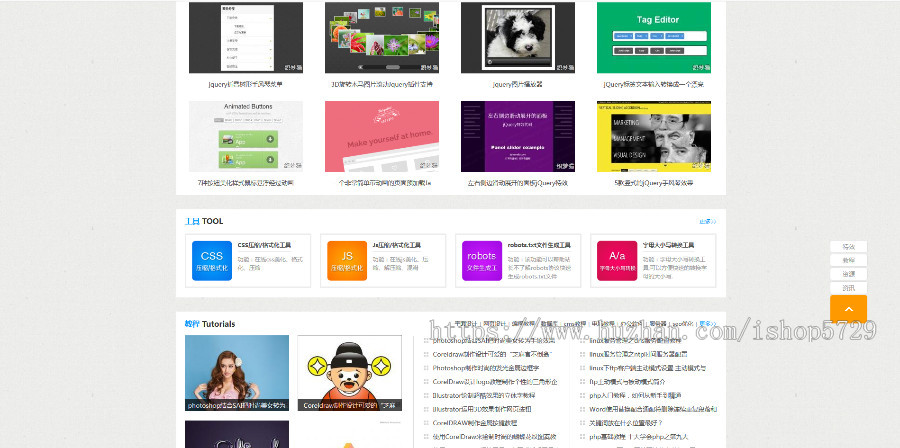
Task: Open the yellow Marketing Management thumbnail
Action: (654, 137)
